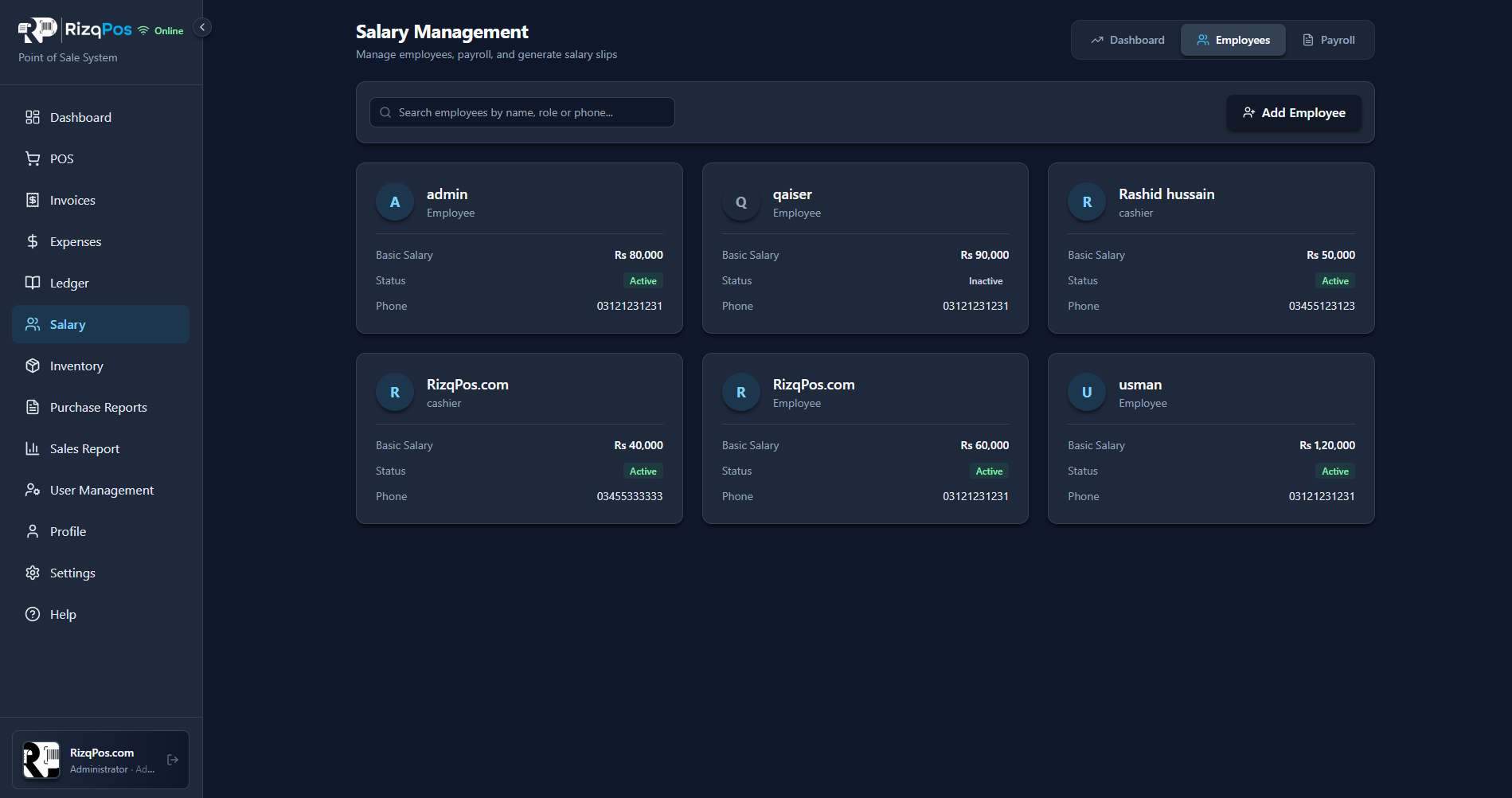Click the R avatar on Rashid hussain card
The image size is (1512, 798).
(x=1087, y=202)
